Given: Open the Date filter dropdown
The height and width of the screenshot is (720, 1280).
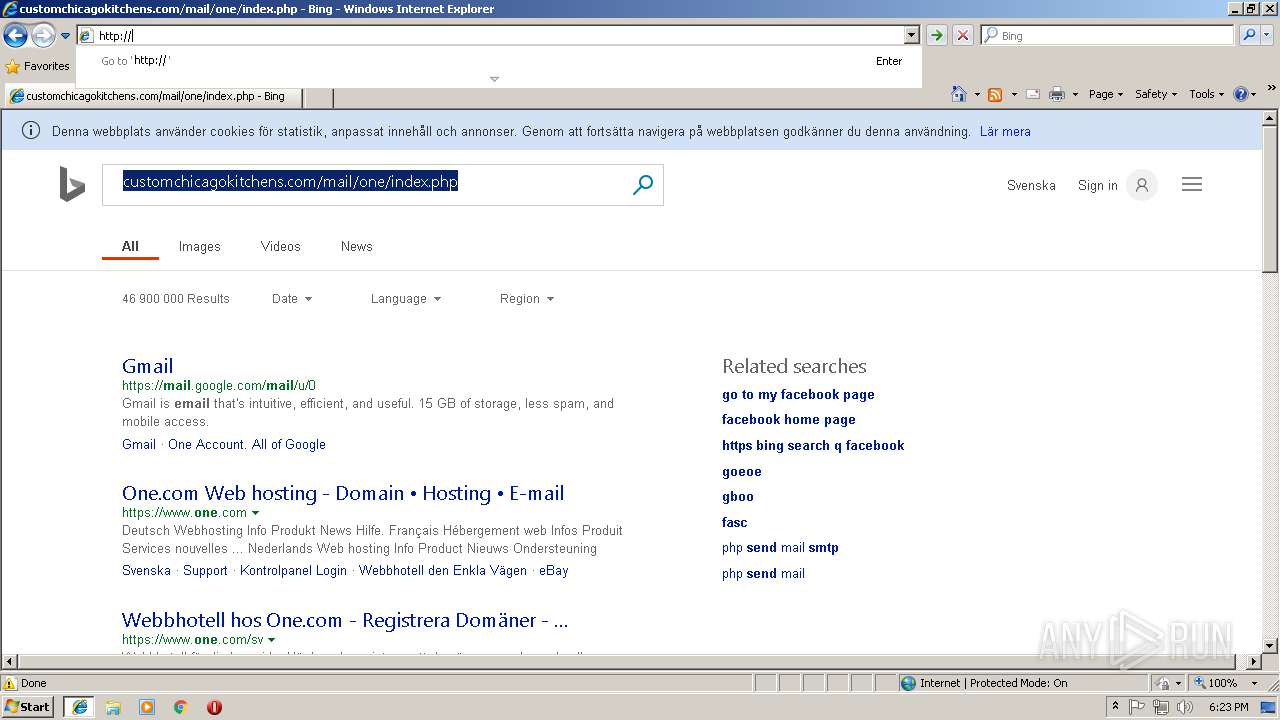Looking at the screenshot, I should pos(292,298).
